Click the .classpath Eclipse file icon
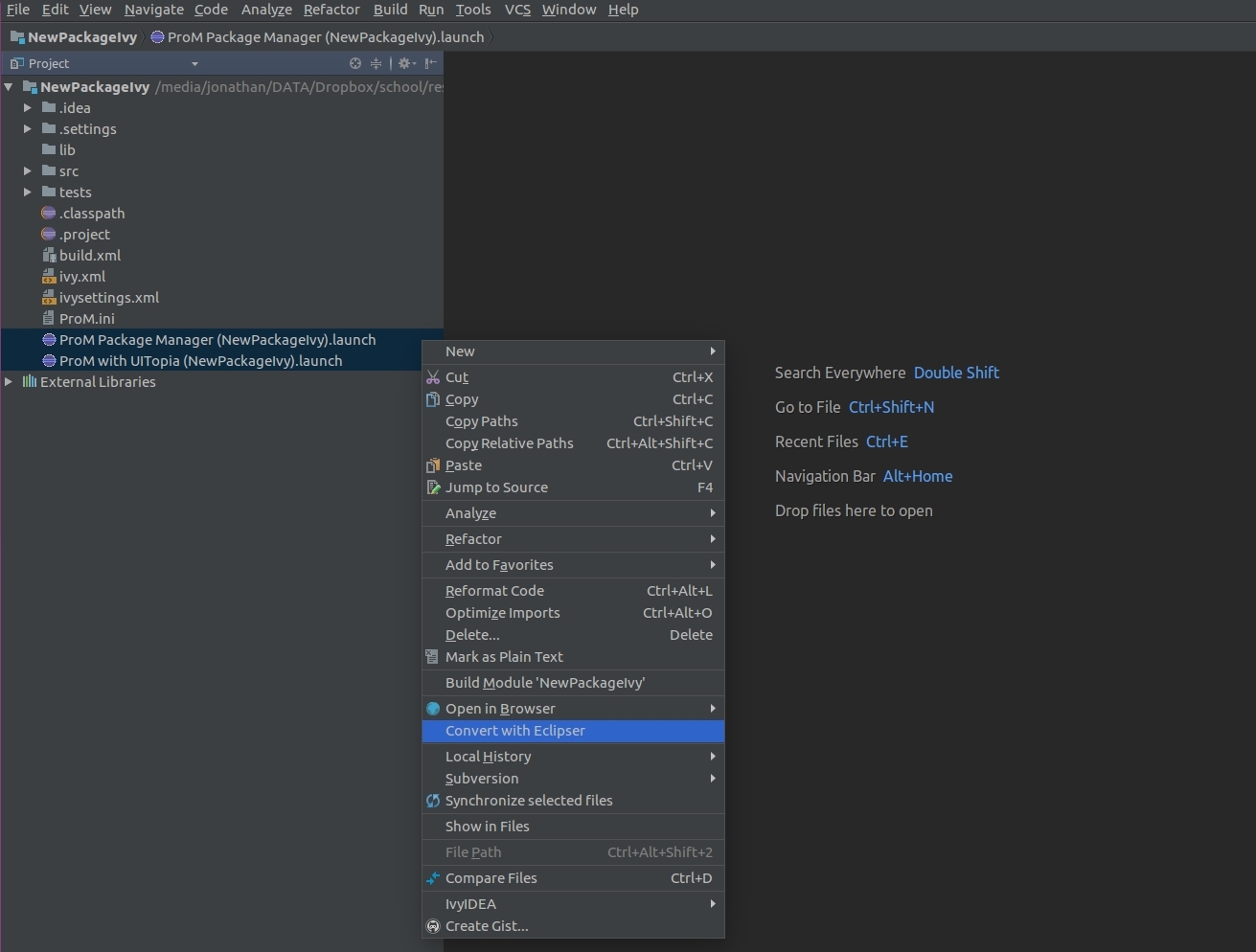This screenshot has height=952, width=1256. pos(49,213)
